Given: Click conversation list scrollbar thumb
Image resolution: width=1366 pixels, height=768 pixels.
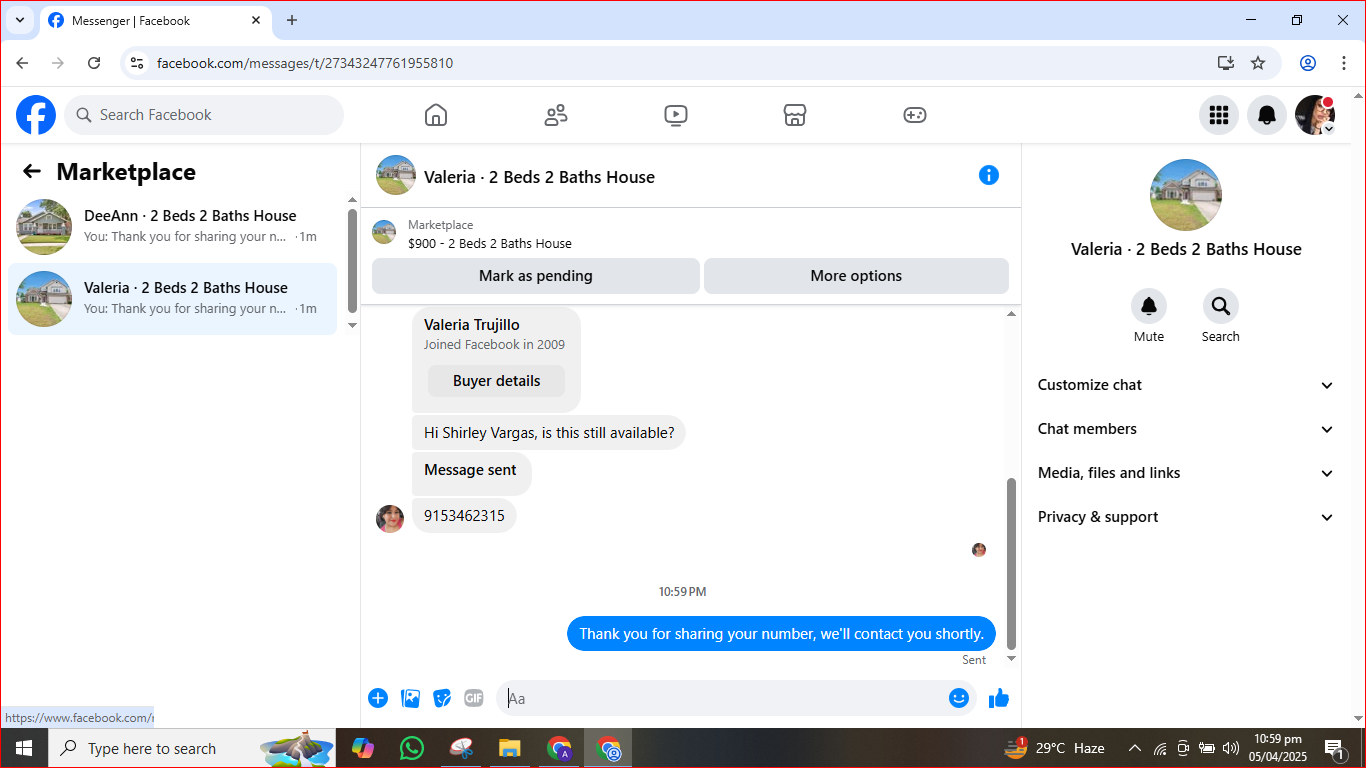Looking at the screenshot, I should pyautogui.click(x=352, y=260).
